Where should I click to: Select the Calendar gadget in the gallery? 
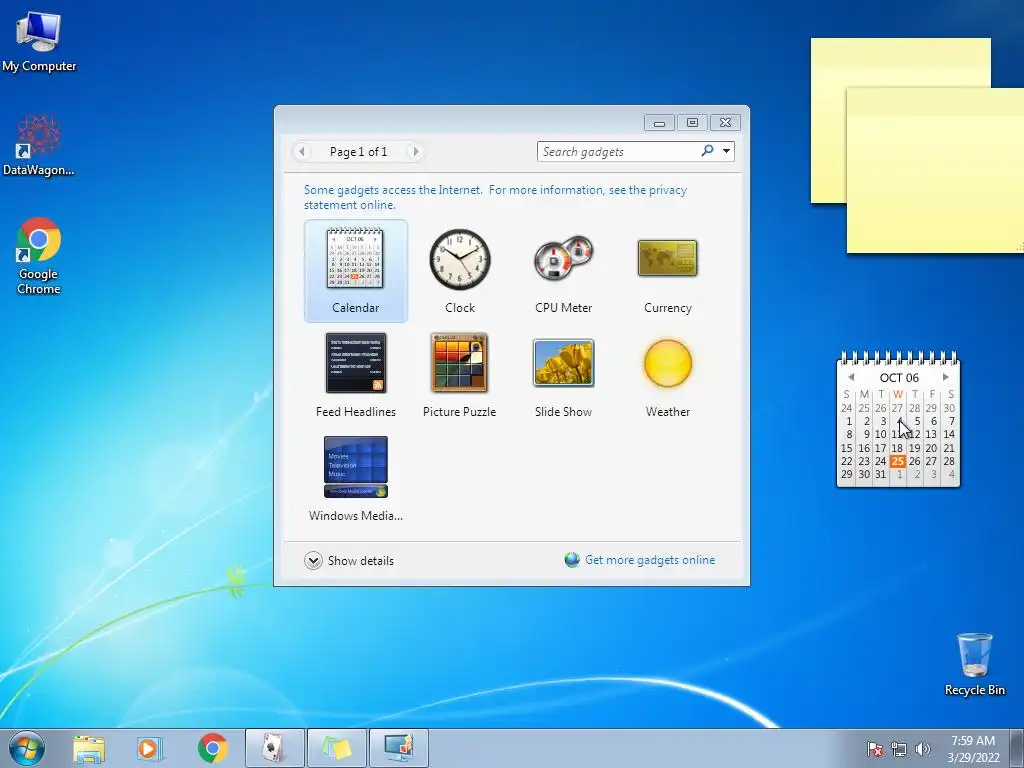click(355, 271)
